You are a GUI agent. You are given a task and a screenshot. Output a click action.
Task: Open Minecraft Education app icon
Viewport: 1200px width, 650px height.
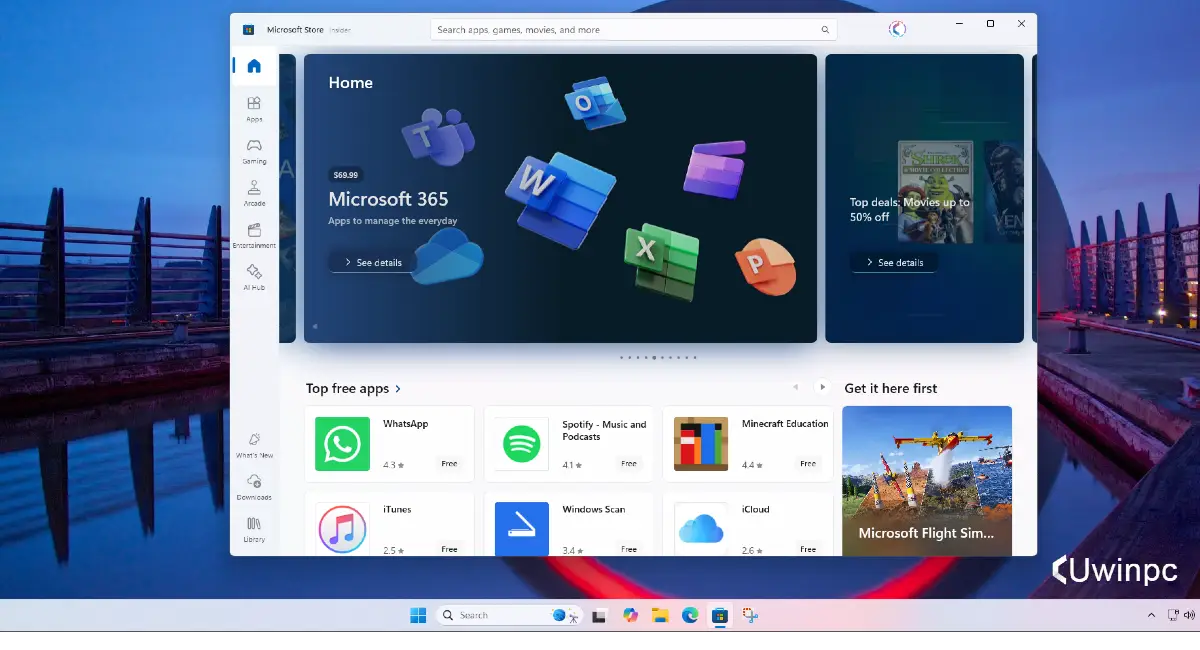click(701, 444)
